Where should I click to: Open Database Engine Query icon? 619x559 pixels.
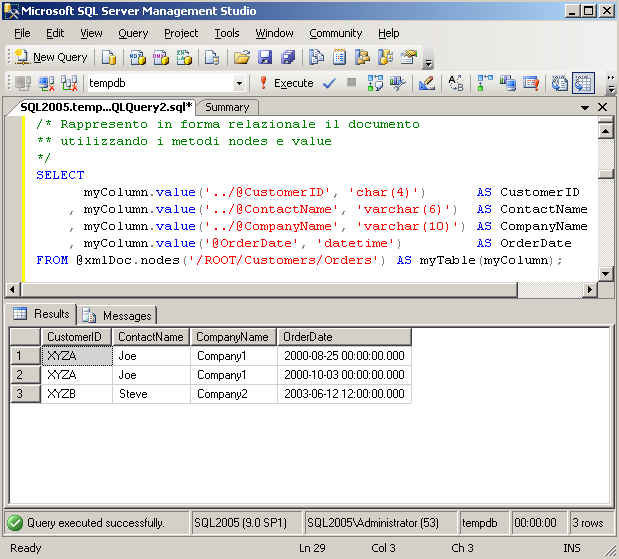tap(109, 57)
